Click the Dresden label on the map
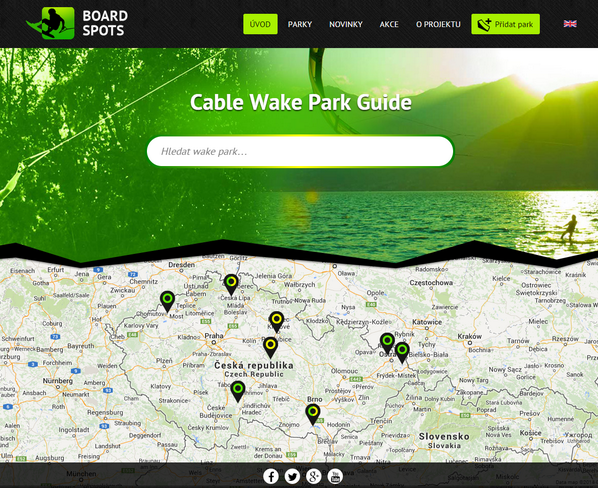 (x=182, y=264)
